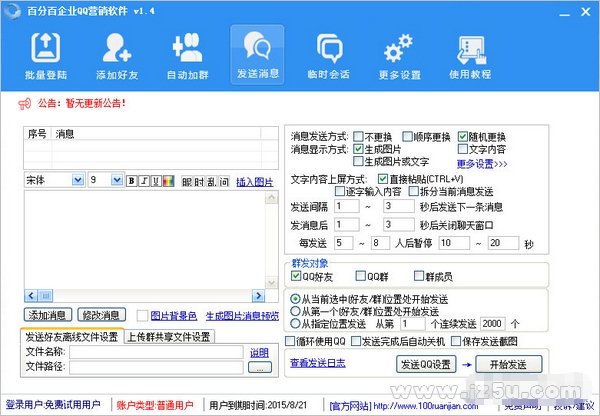Image resolution: width=600 pixels, height=416 pixels.
Task: Check the 群成员 target checkbox
Action: 419,276
